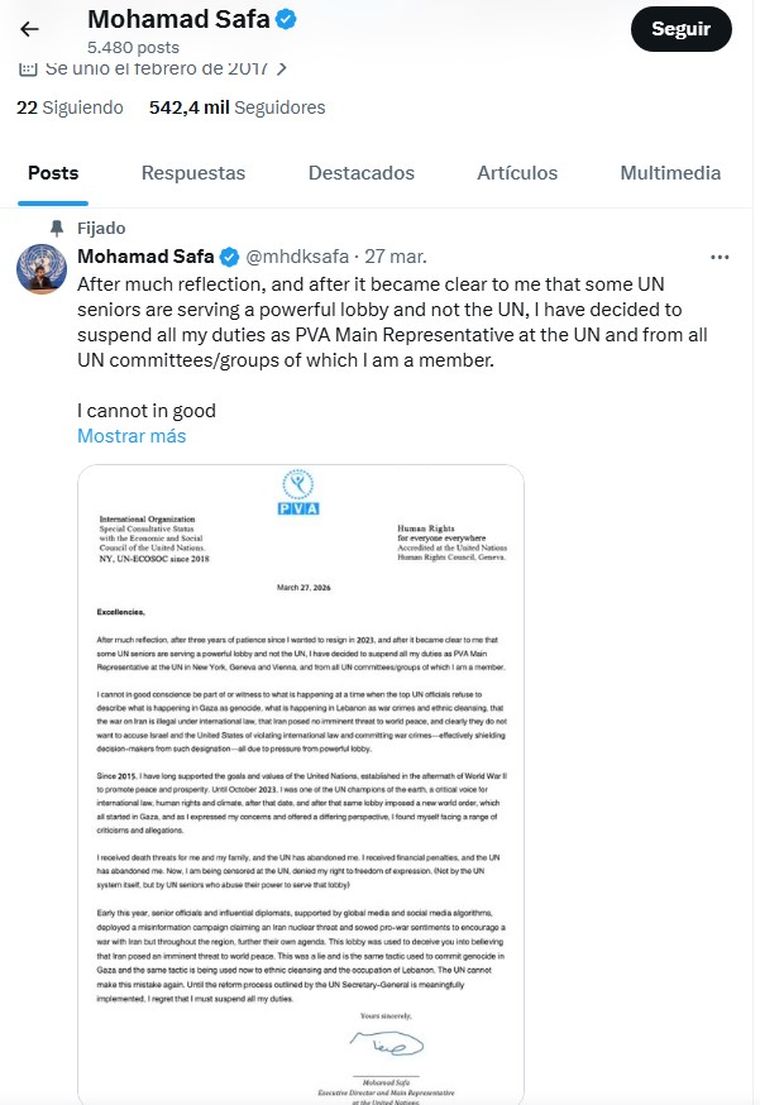This screenshot has width=760, height=1105.
Task: Click Mohamad Safa's profile avatar in the post
Action: [x=42, y=268]
